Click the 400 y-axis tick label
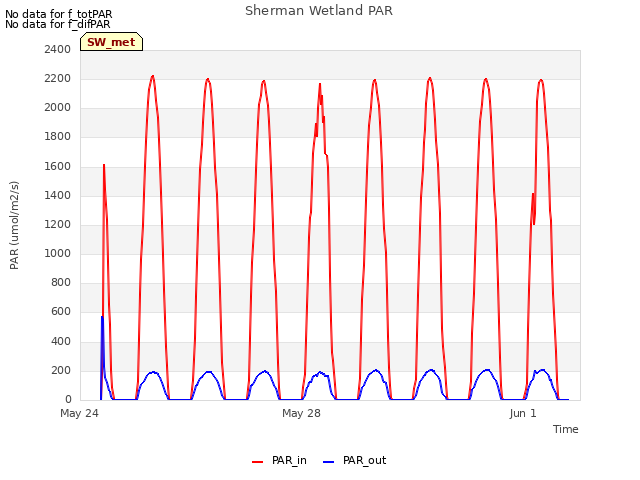This screenshot has height=480, width=640. (x=61, y=341)
